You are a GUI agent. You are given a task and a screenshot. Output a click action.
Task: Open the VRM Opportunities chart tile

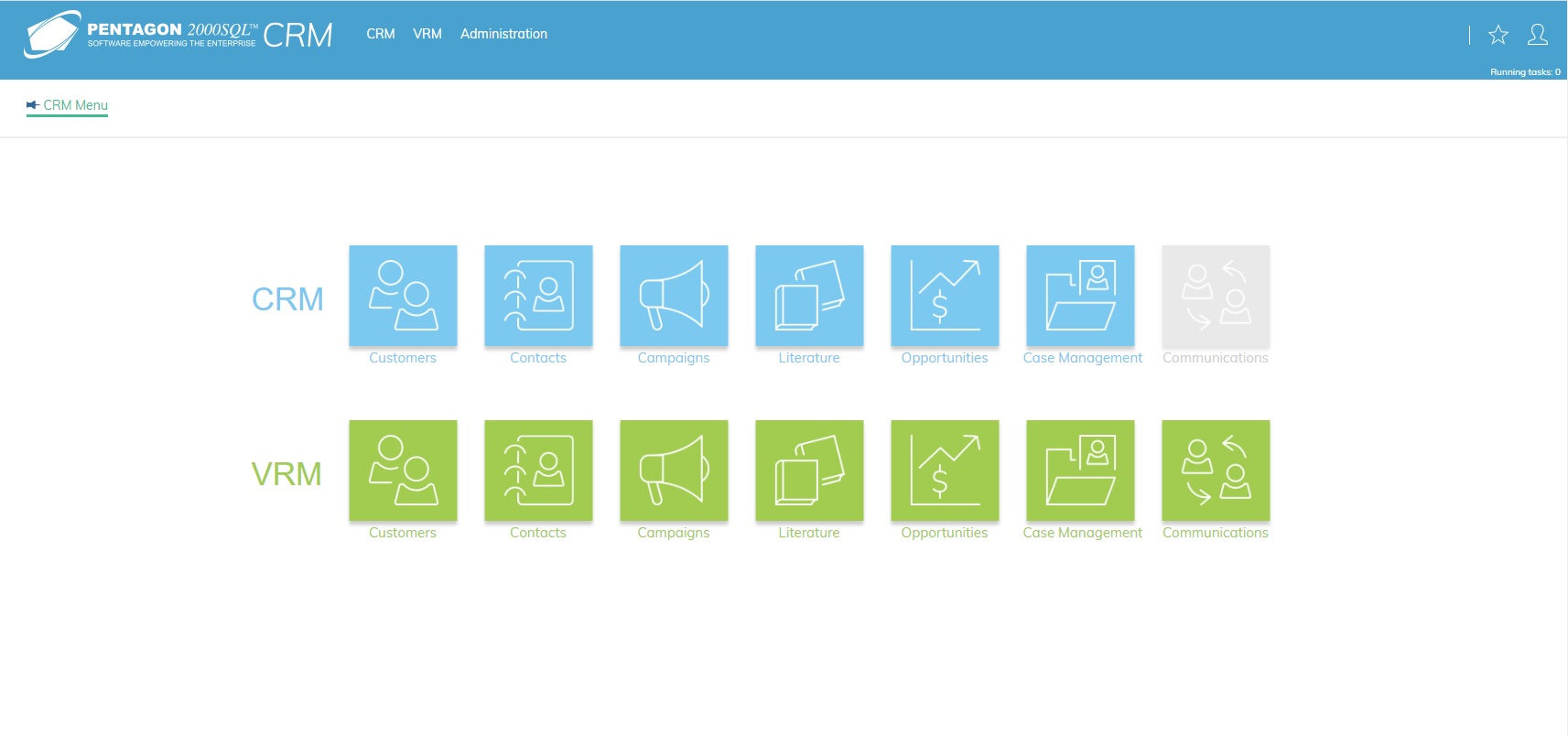pos(945,471)
